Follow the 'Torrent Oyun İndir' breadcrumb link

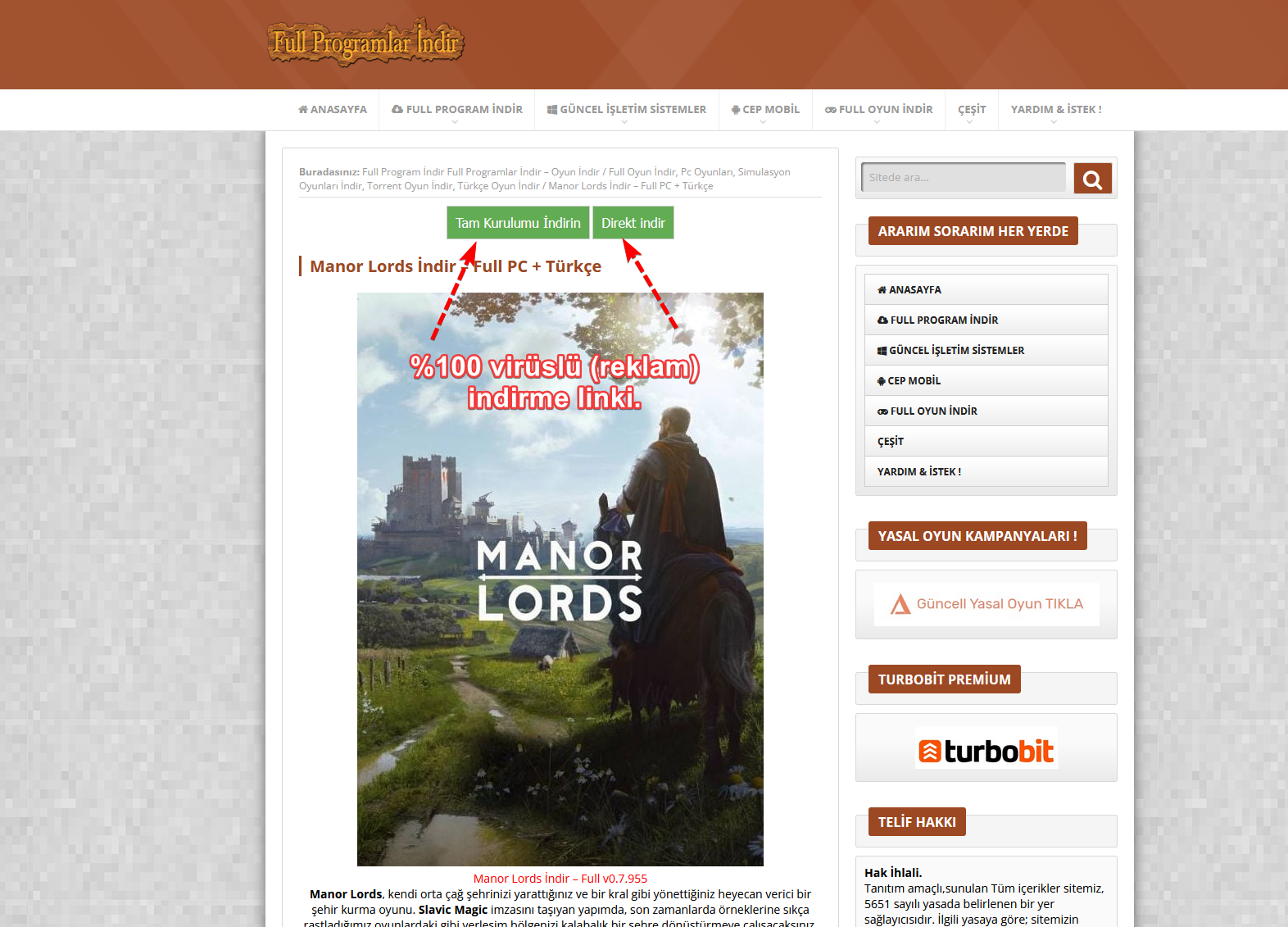[410, 186]
